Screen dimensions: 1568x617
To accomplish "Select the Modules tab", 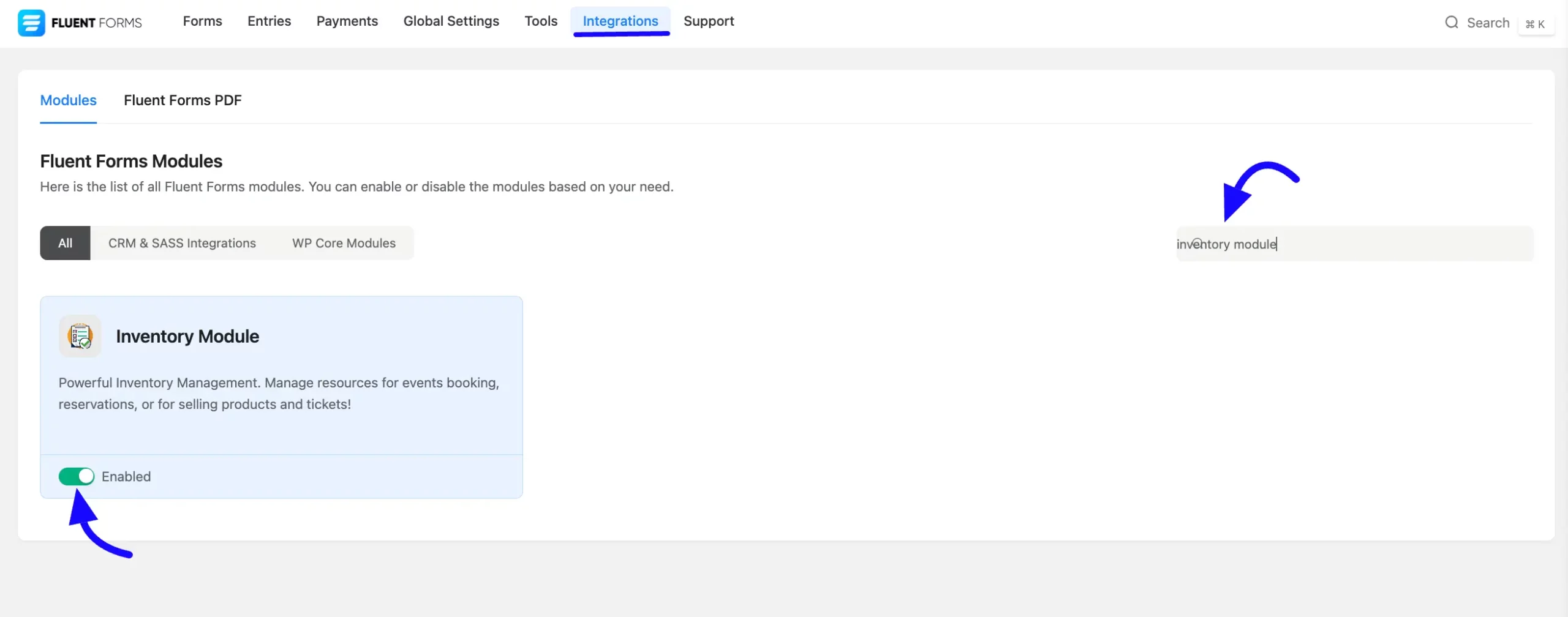I will pos(68,100).
